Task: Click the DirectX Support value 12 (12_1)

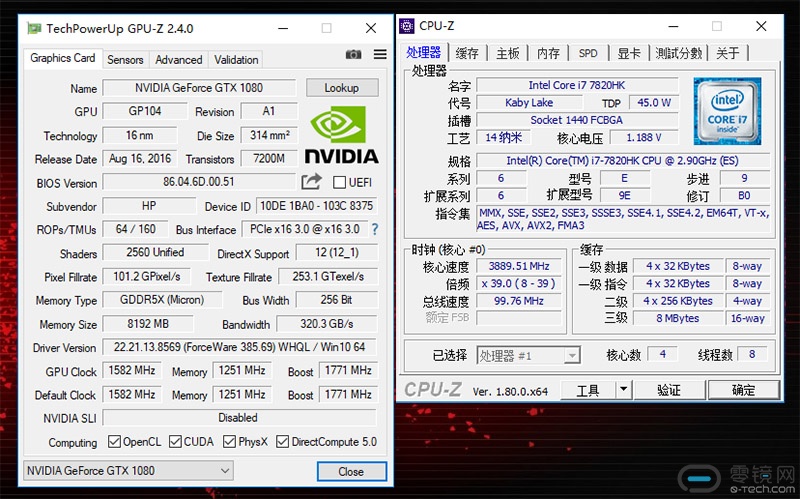Action: (337, 252)
